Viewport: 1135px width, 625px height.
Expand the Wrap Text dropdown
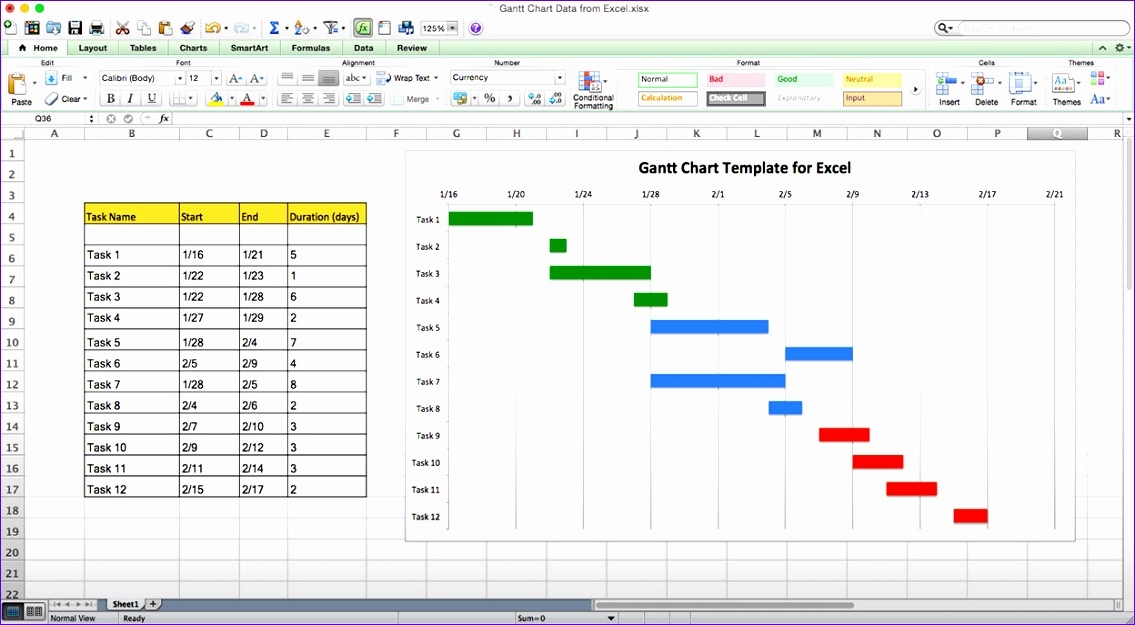pos(437,77)
